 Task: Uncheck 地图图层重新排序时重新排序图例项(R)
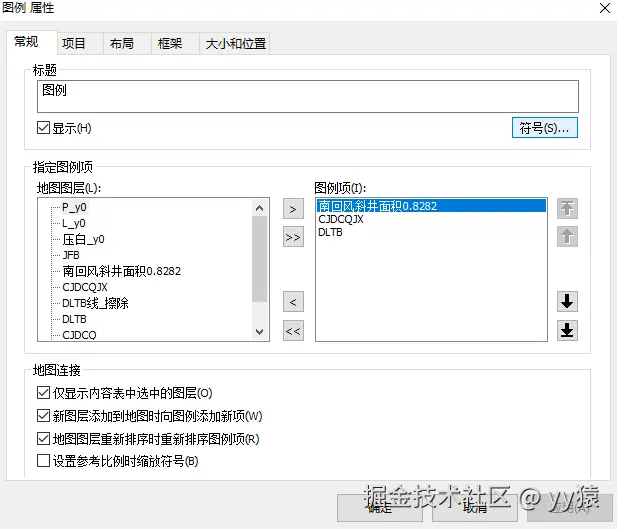click(x=43, y=438)
